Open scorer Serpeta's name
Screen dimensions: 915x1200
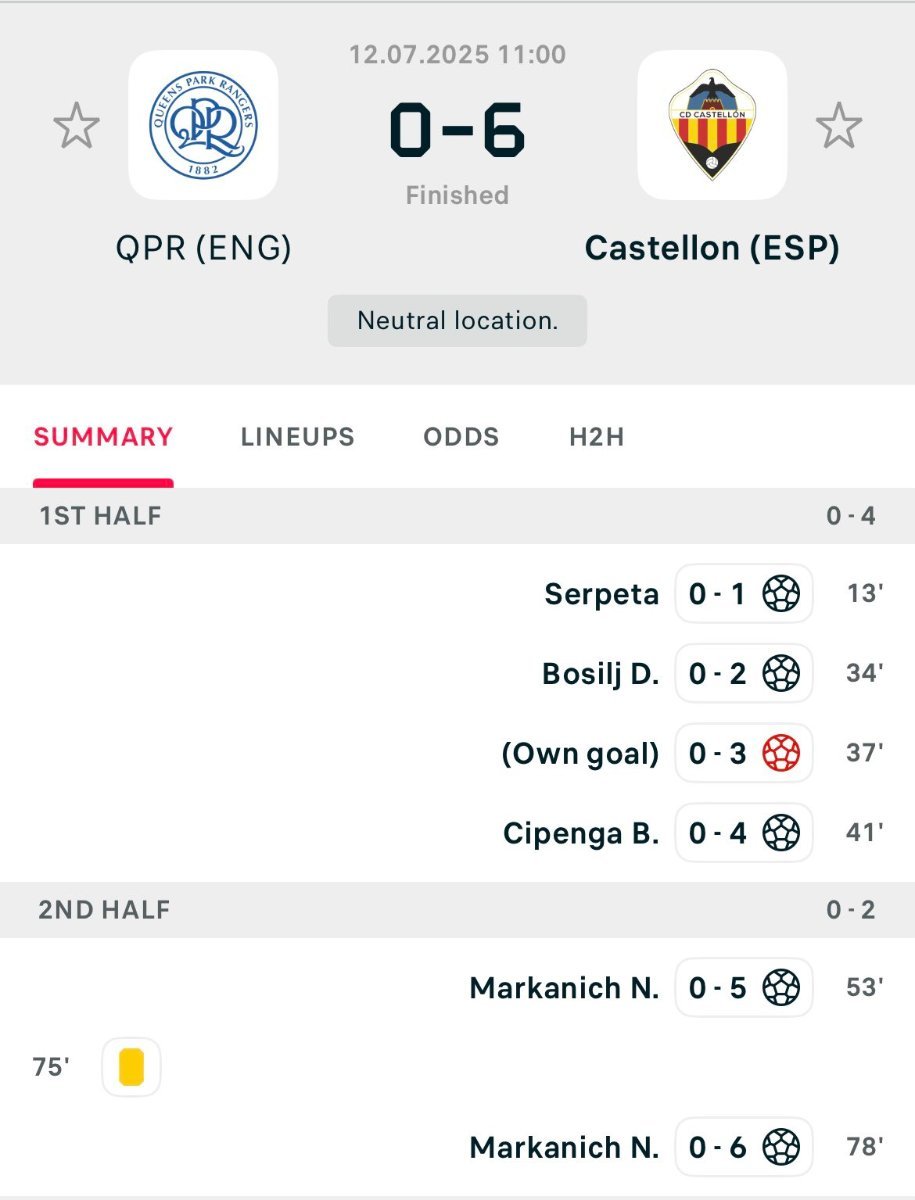[x=602, y=594]
